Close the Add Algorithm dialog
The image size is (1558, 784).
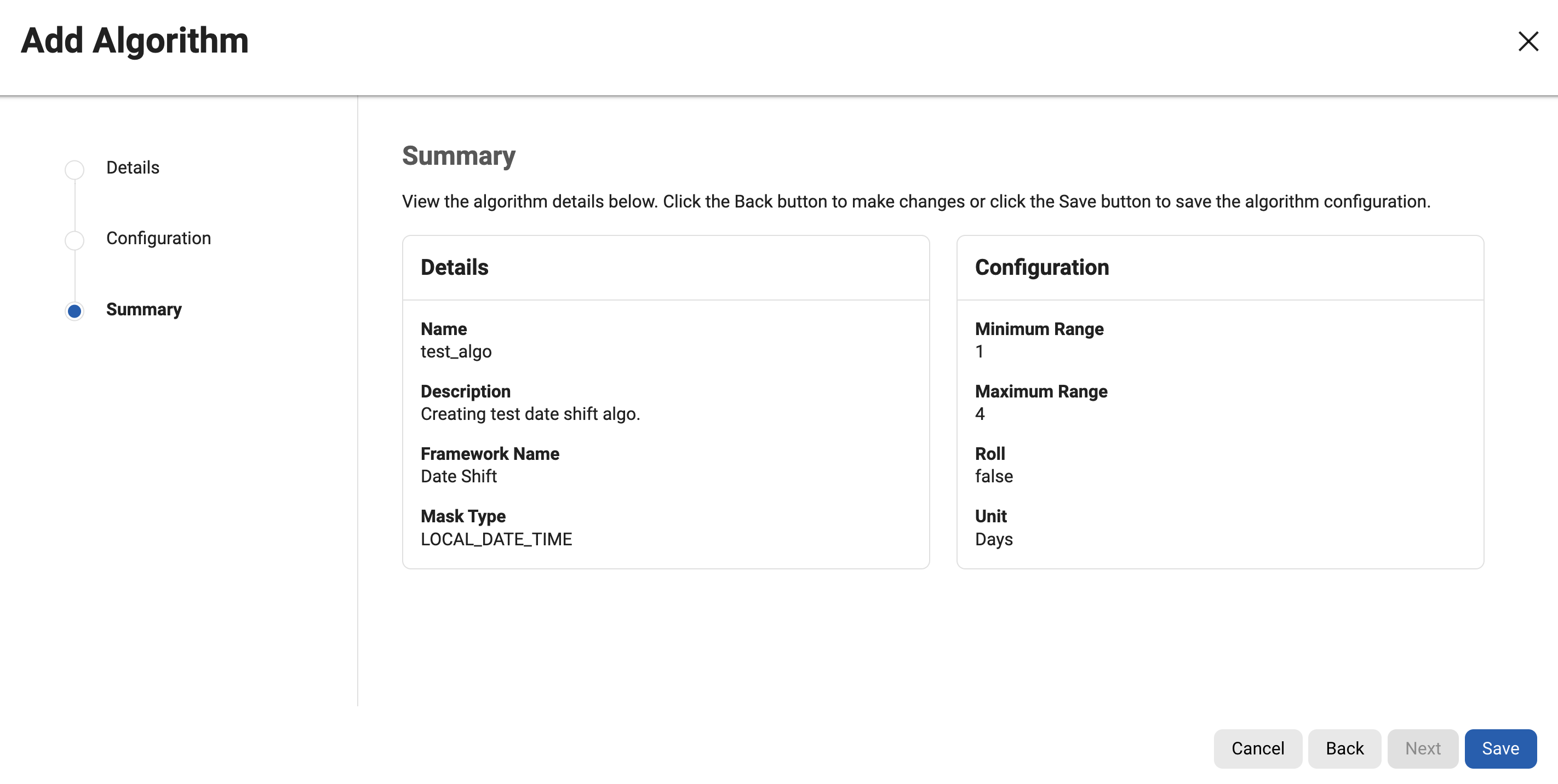(1528, 41)
